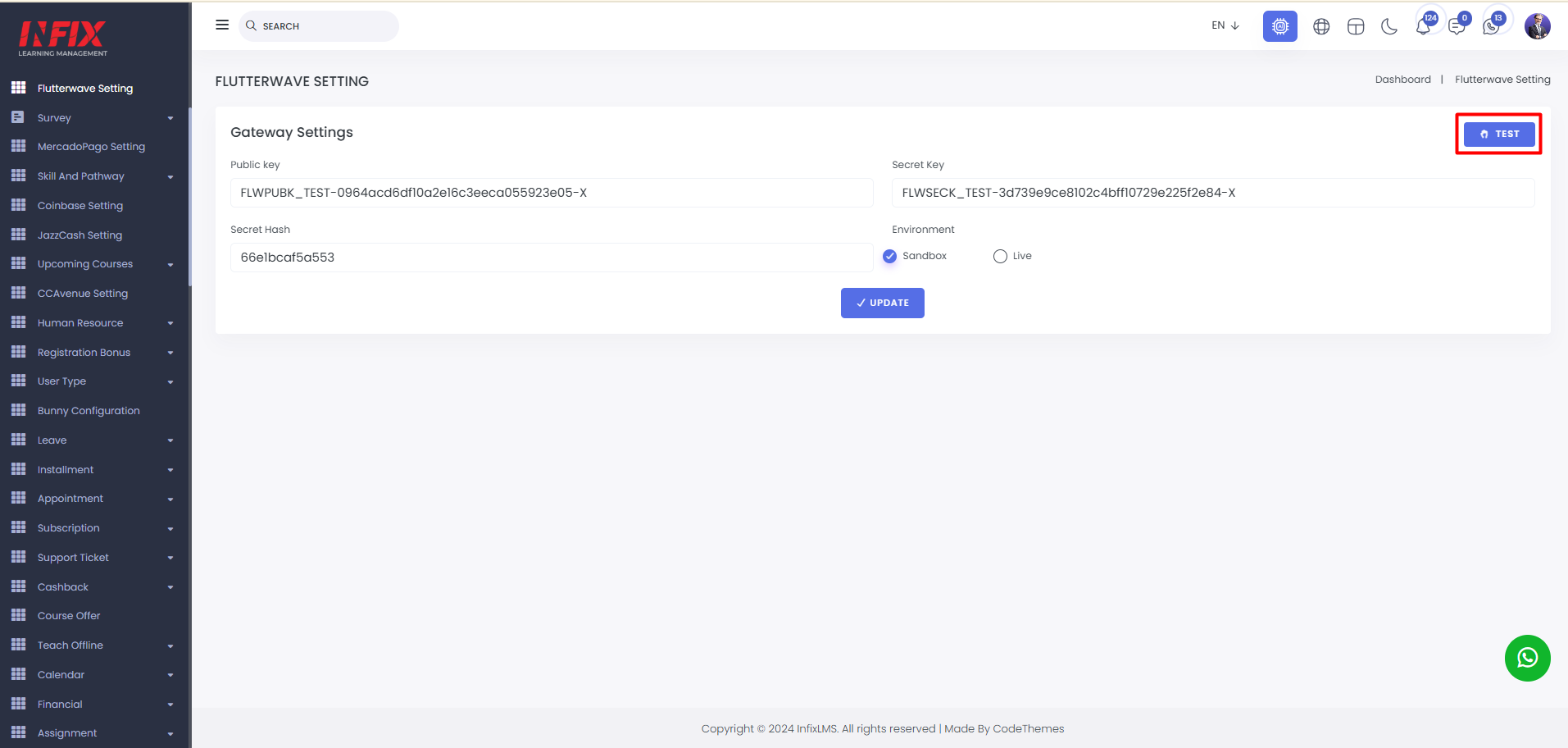Open Flutterwave Setting in sidebar
The width and height of the screenshot is (1568, 748).
85,88
